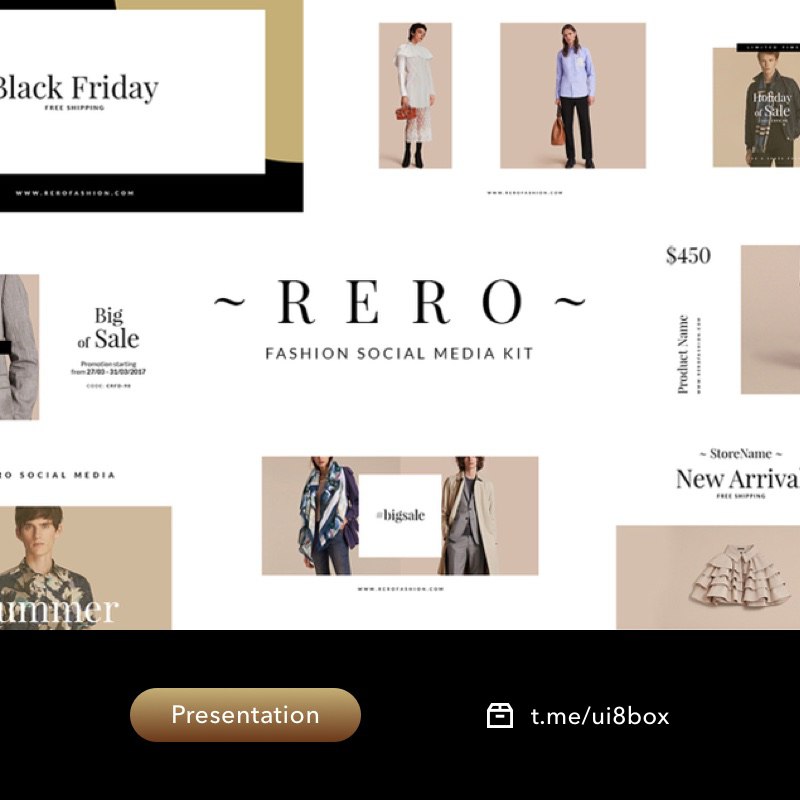
Task: Click the StoreName text above New Arrival
Action: click(740, 454)
